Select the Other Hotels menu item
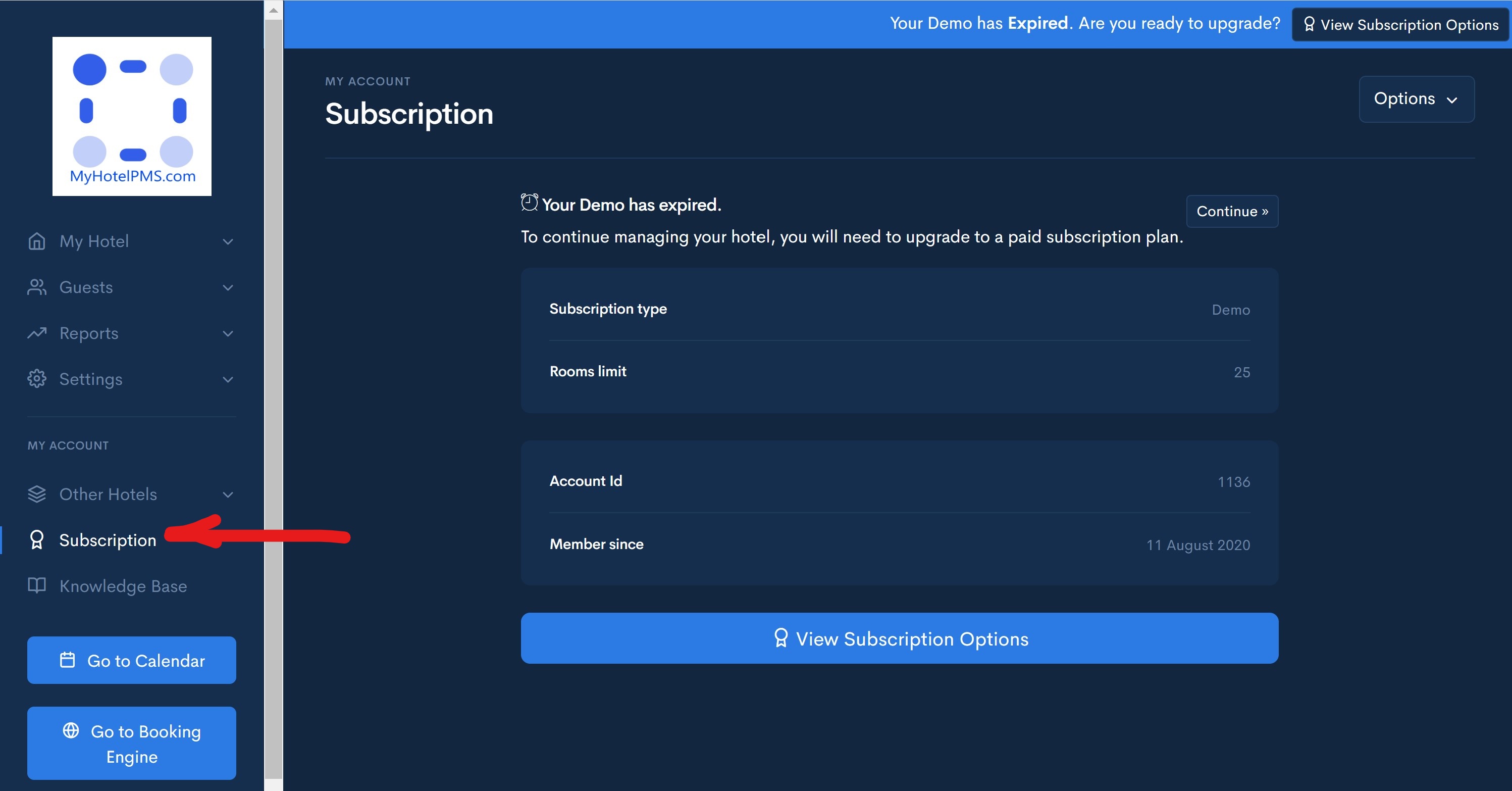The width and height of the screenshot is (1512, 791). [x=131, y=495]
